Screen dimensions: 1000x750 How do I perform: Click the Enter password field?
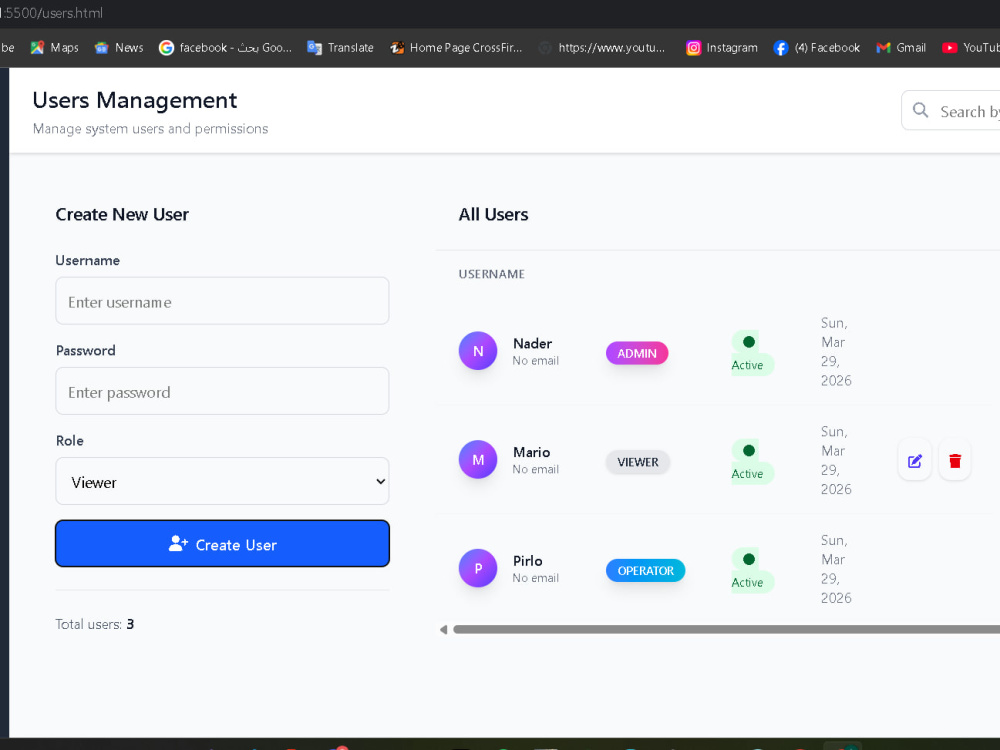pyautogui.click(x=222, y=391)
